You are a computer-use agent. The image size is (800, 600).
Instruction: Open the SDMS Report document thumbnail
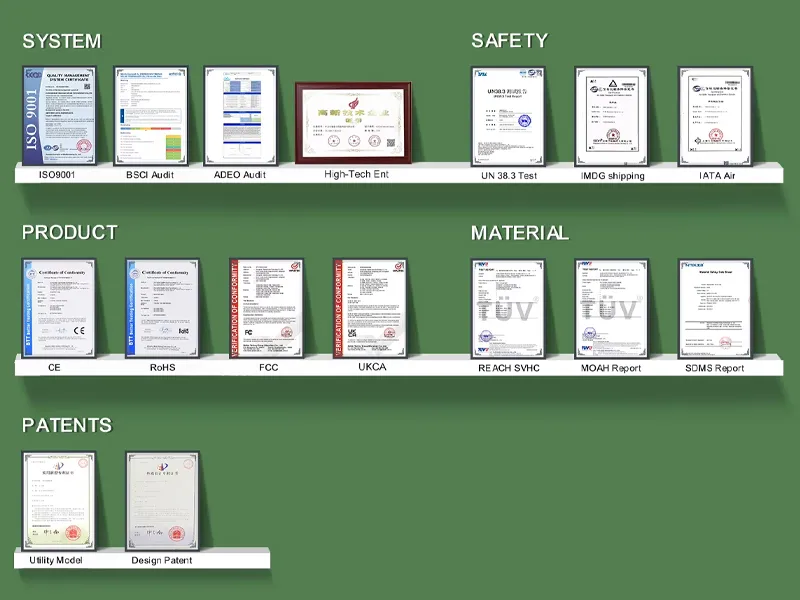715,309
